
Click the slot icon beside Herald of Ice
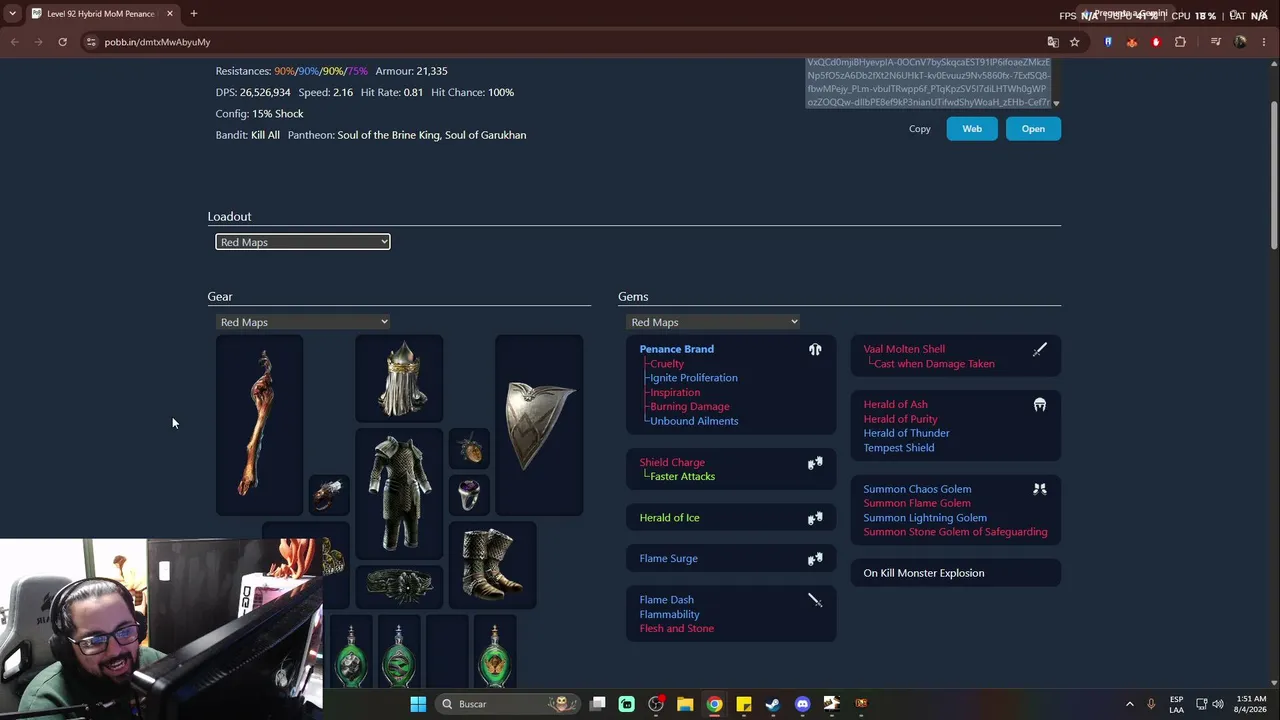[x=815, y=518]
